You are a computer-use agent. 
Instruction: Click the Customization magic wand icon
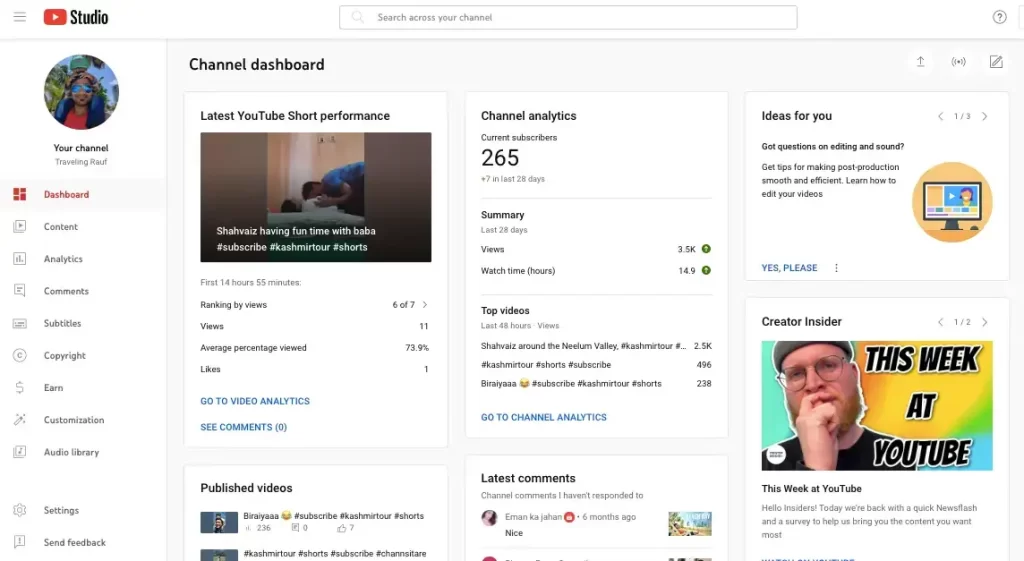[20, 419]
